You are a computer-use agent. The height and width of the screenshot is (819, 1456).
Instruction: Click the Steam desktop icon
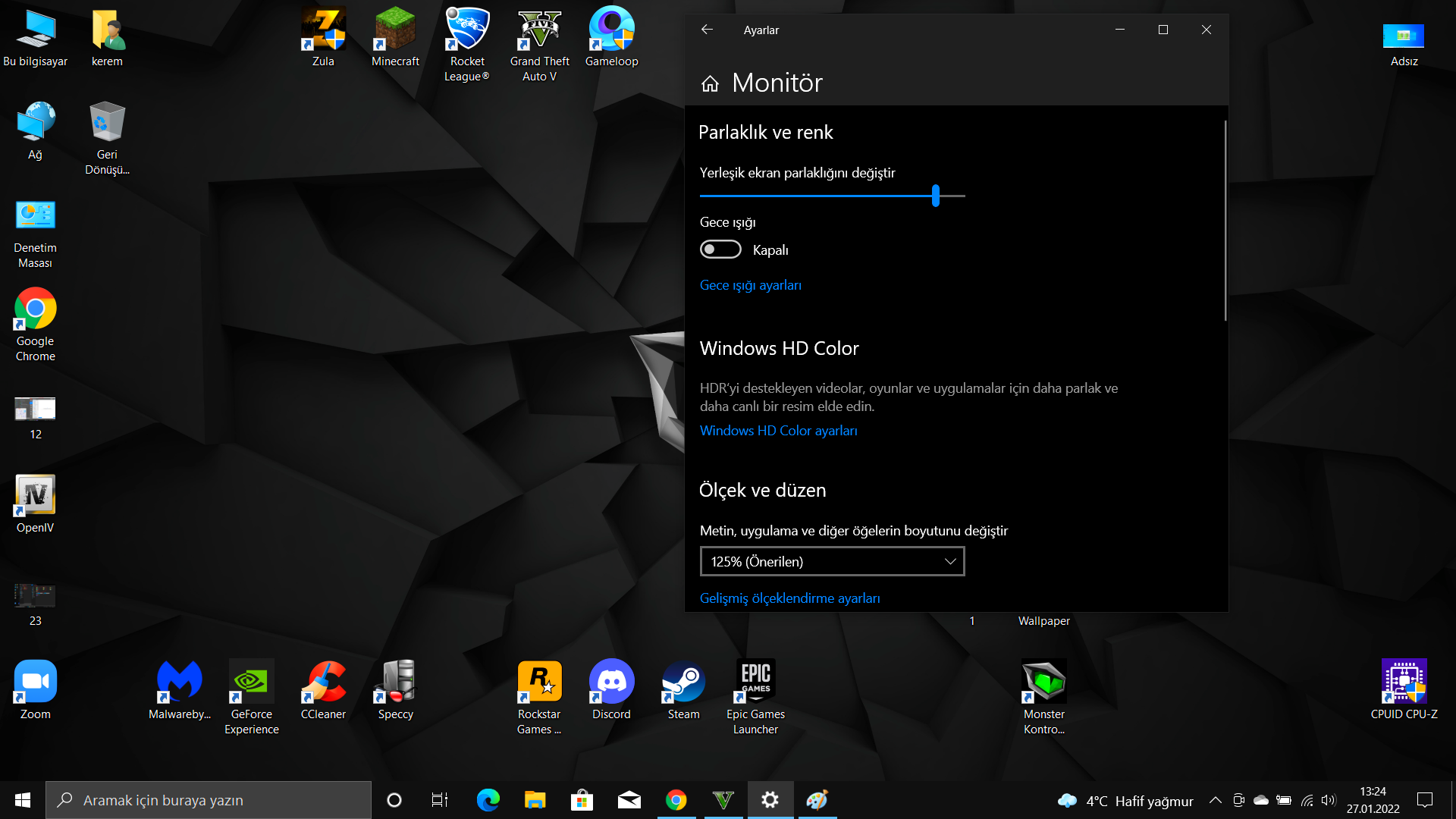coord(683,682)
